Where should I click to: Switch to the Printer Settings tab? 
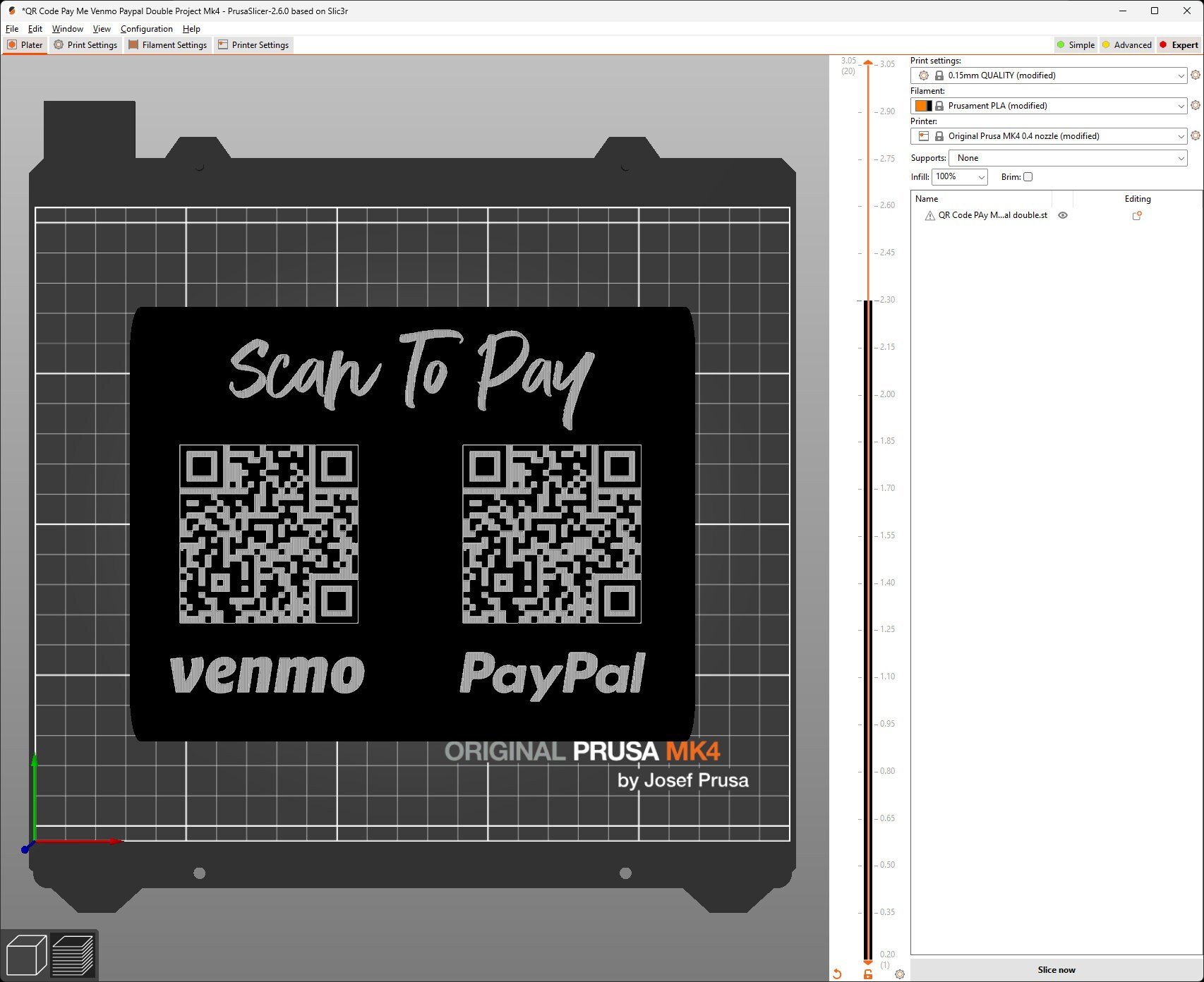254,44
